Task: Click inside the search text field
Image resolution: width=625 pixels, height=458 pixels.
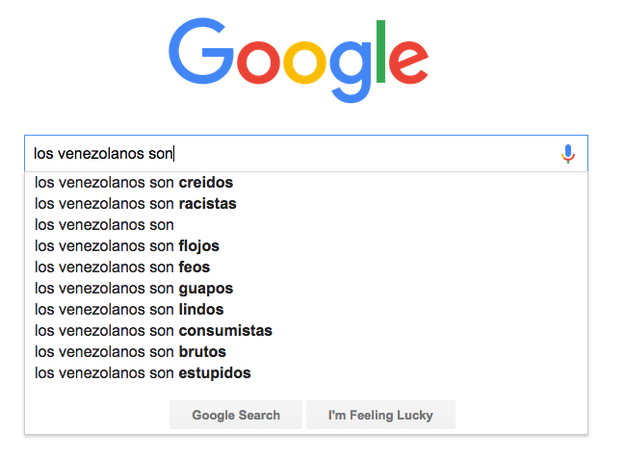Action: pyautogui.click(x=293, y=153)
